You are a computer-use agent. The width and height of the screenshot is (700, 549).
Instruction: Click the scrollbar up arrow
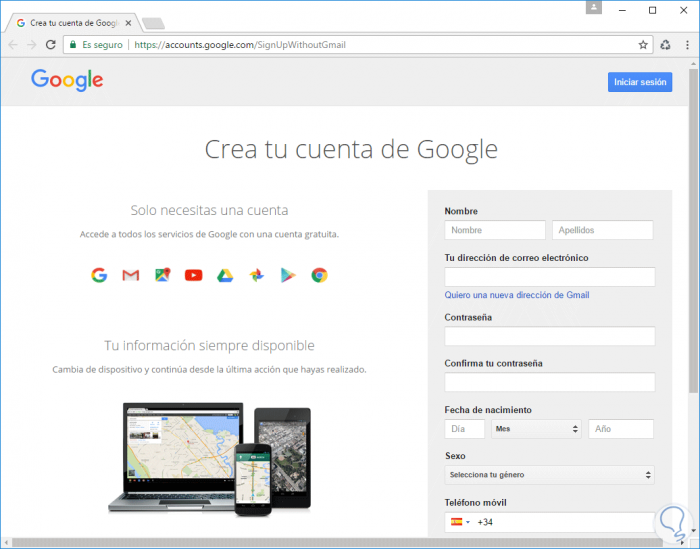[x=693, y=64]
